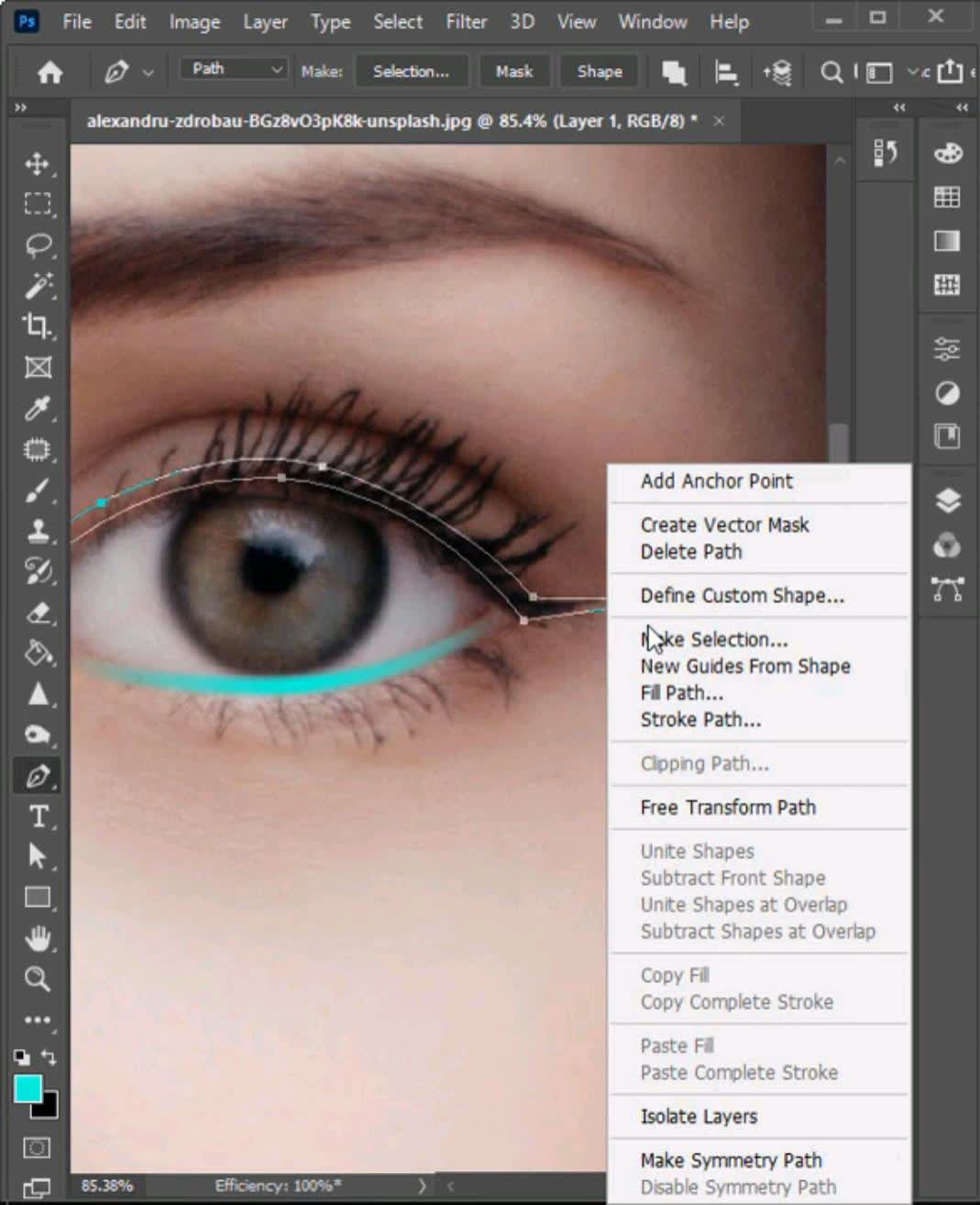
Task: Open the Layers panel
Action: tap(947, 502)
